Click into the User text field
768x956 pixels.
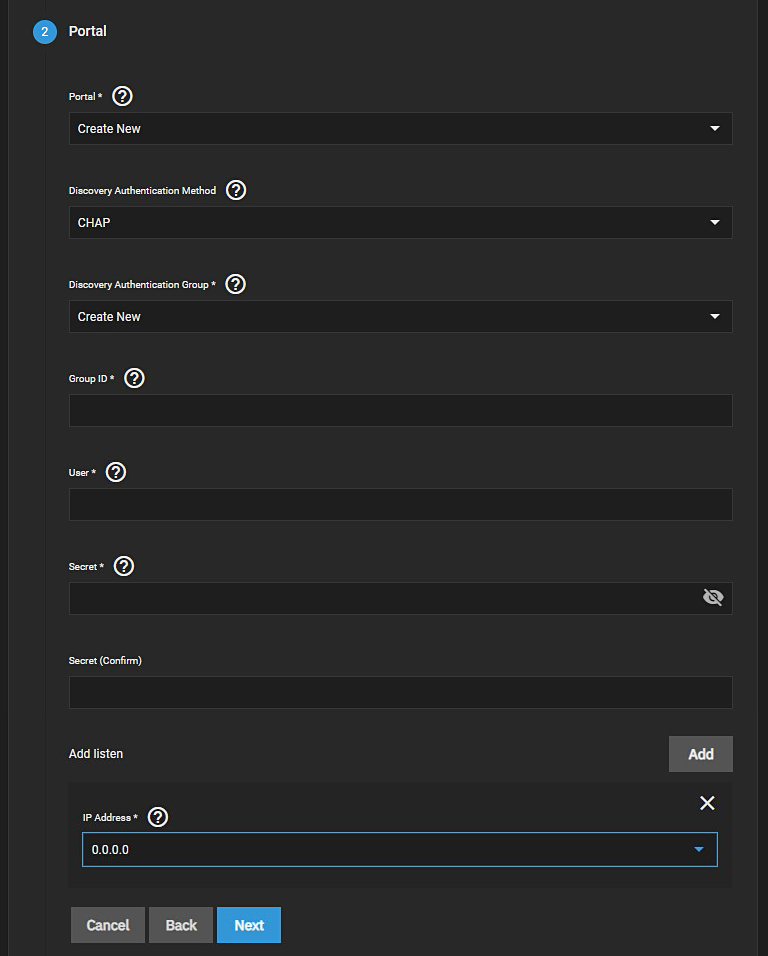[400, 505]
